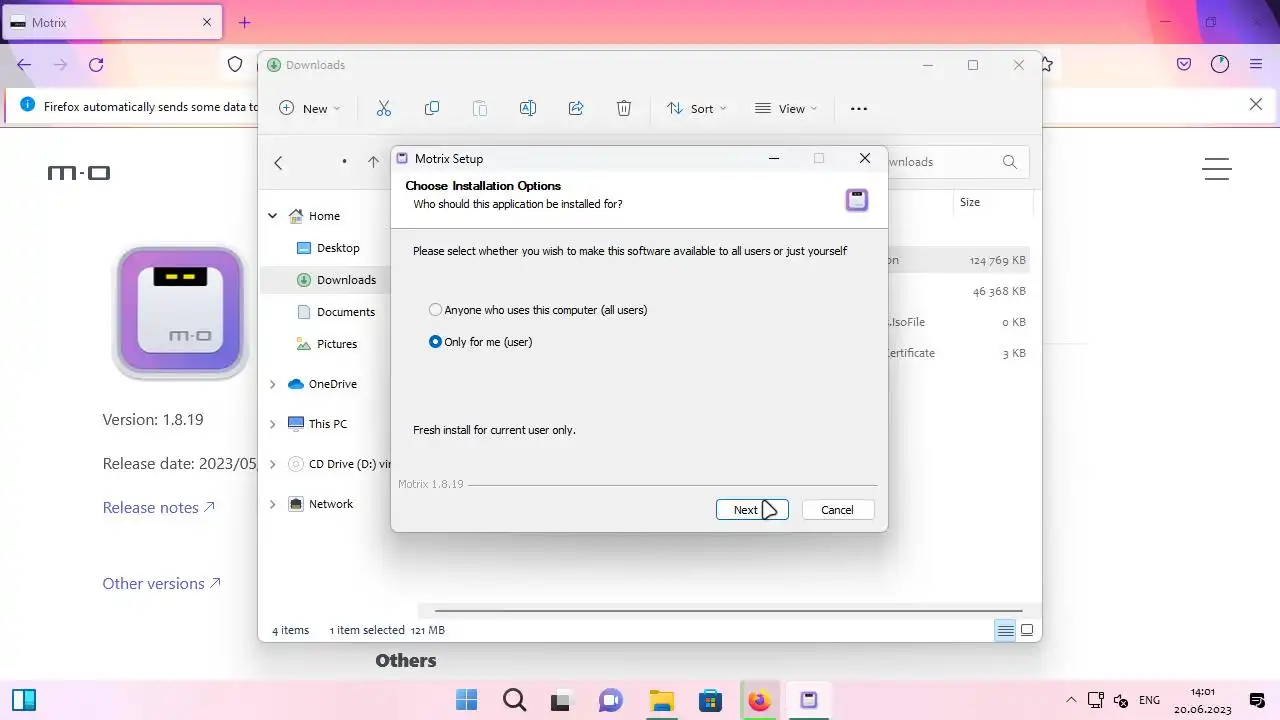Click the search magnifier in Explorer

(1010, 162)
